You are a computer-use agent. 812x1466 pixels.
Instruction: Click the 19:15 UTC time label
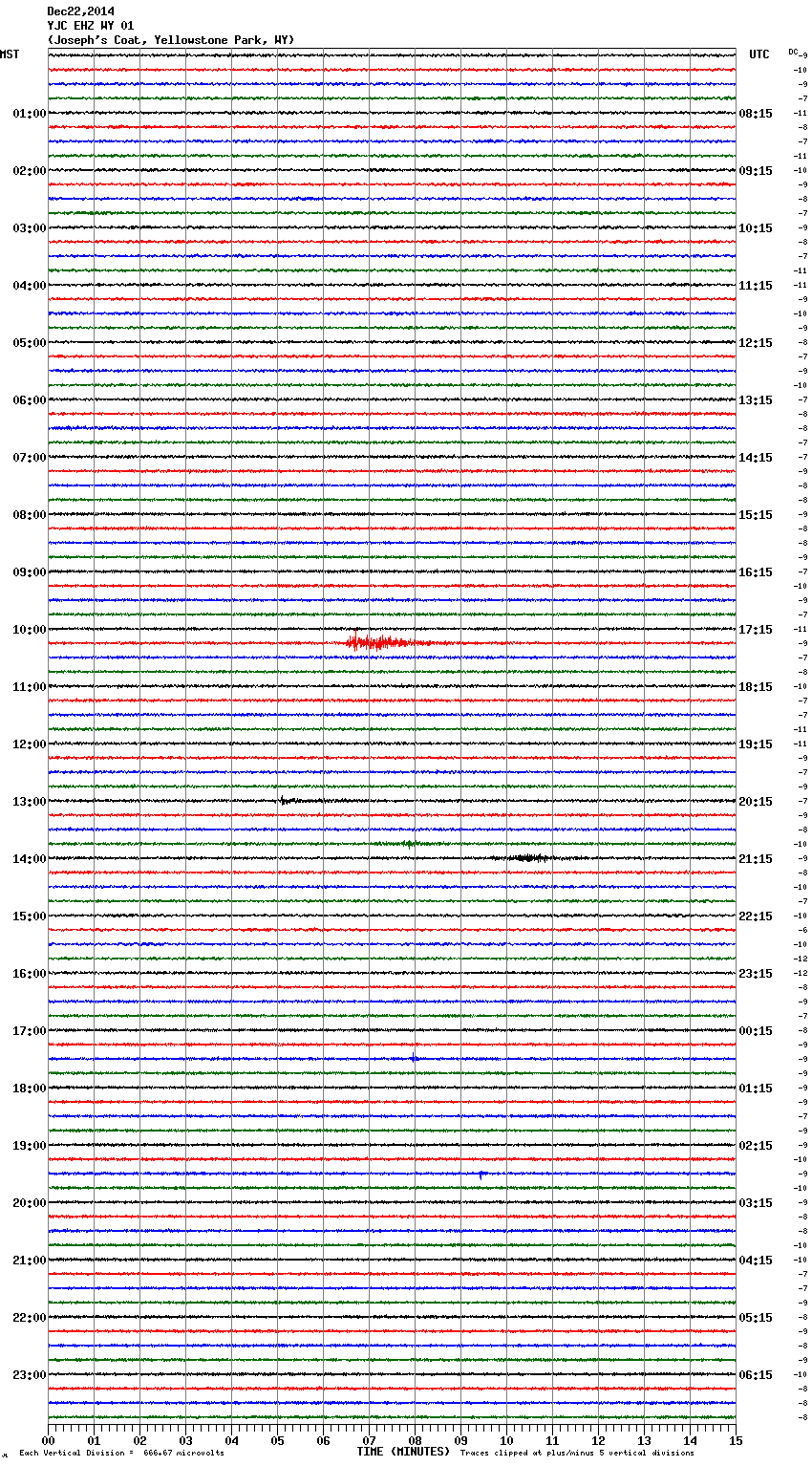(x=756, y=744)
